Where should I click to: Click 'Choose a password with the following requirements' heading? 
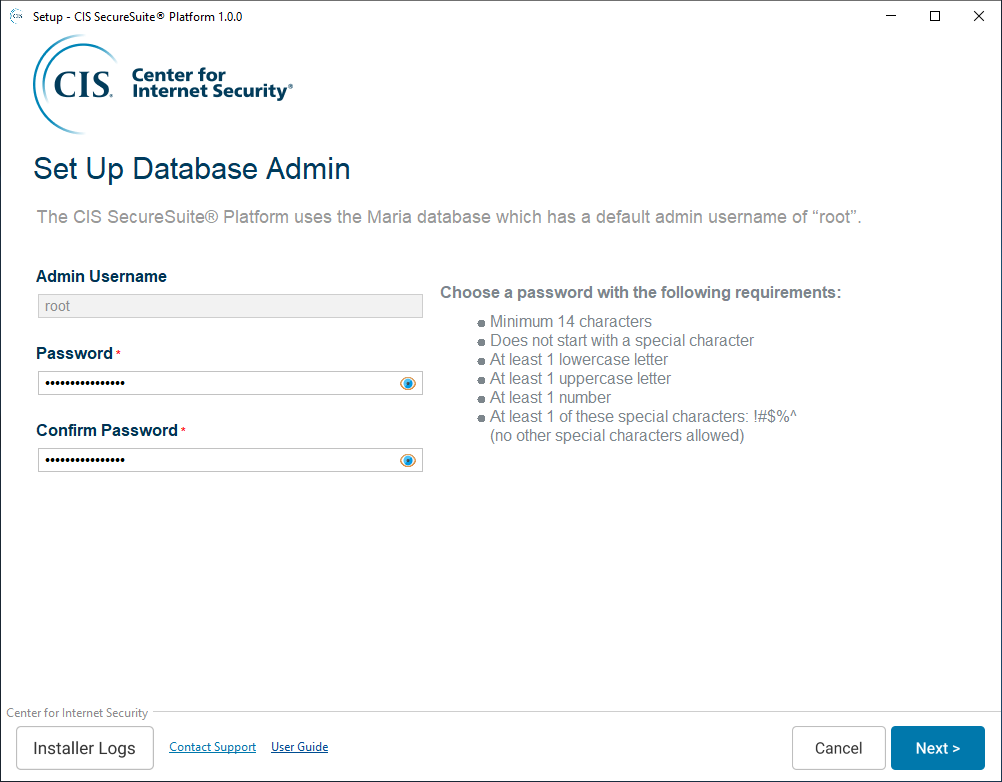pos(640,293)
